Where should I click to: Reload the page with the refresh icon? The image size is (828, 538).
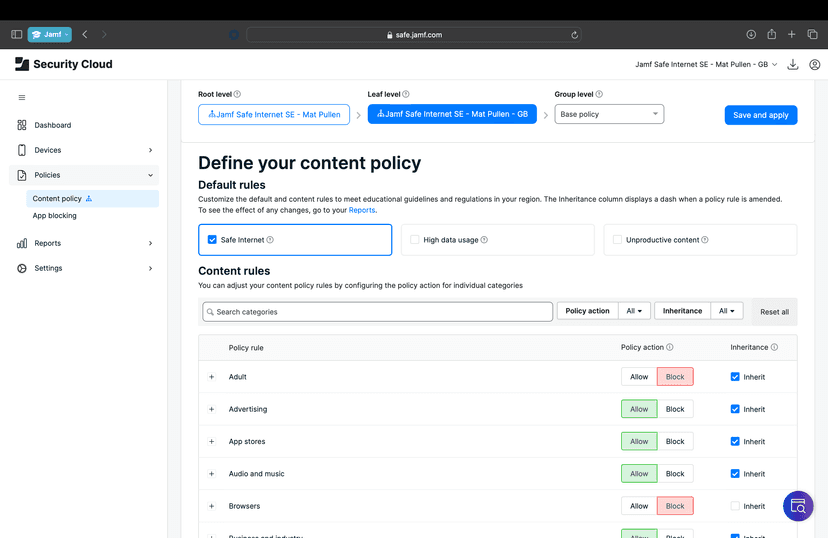pyautogui.click(x=575, y=35)
